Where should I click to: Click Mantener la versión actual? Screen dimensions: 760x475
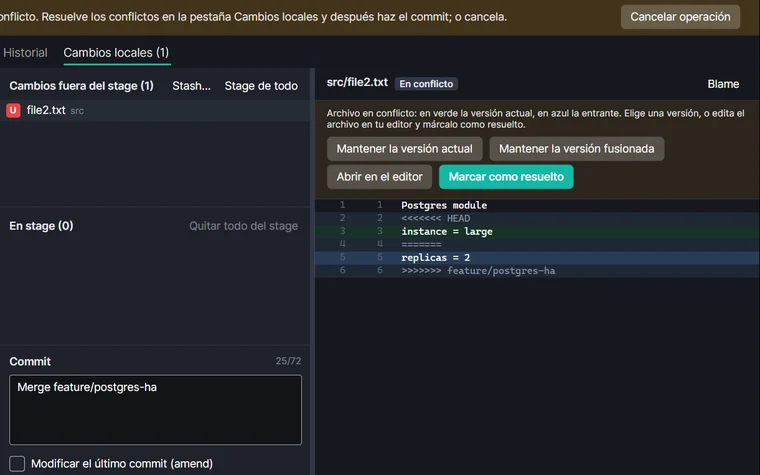coord(404,149)
